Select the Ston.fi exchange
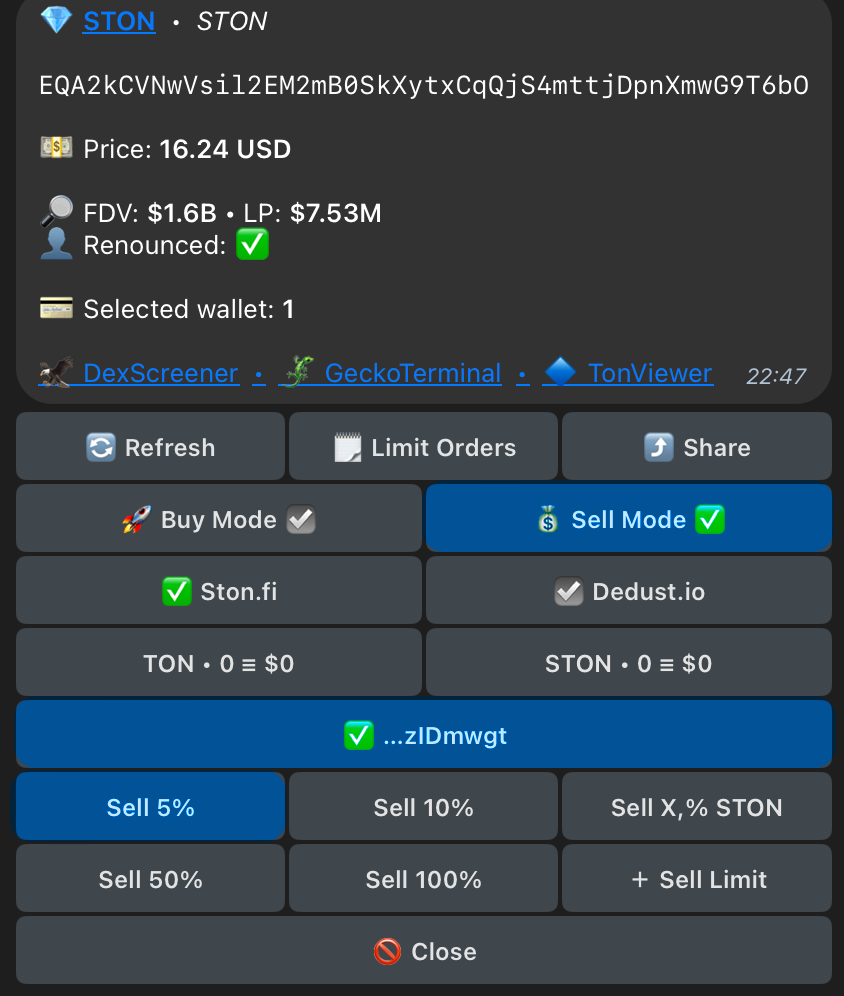This screenshot has height=996, width=844. point(219,591)
